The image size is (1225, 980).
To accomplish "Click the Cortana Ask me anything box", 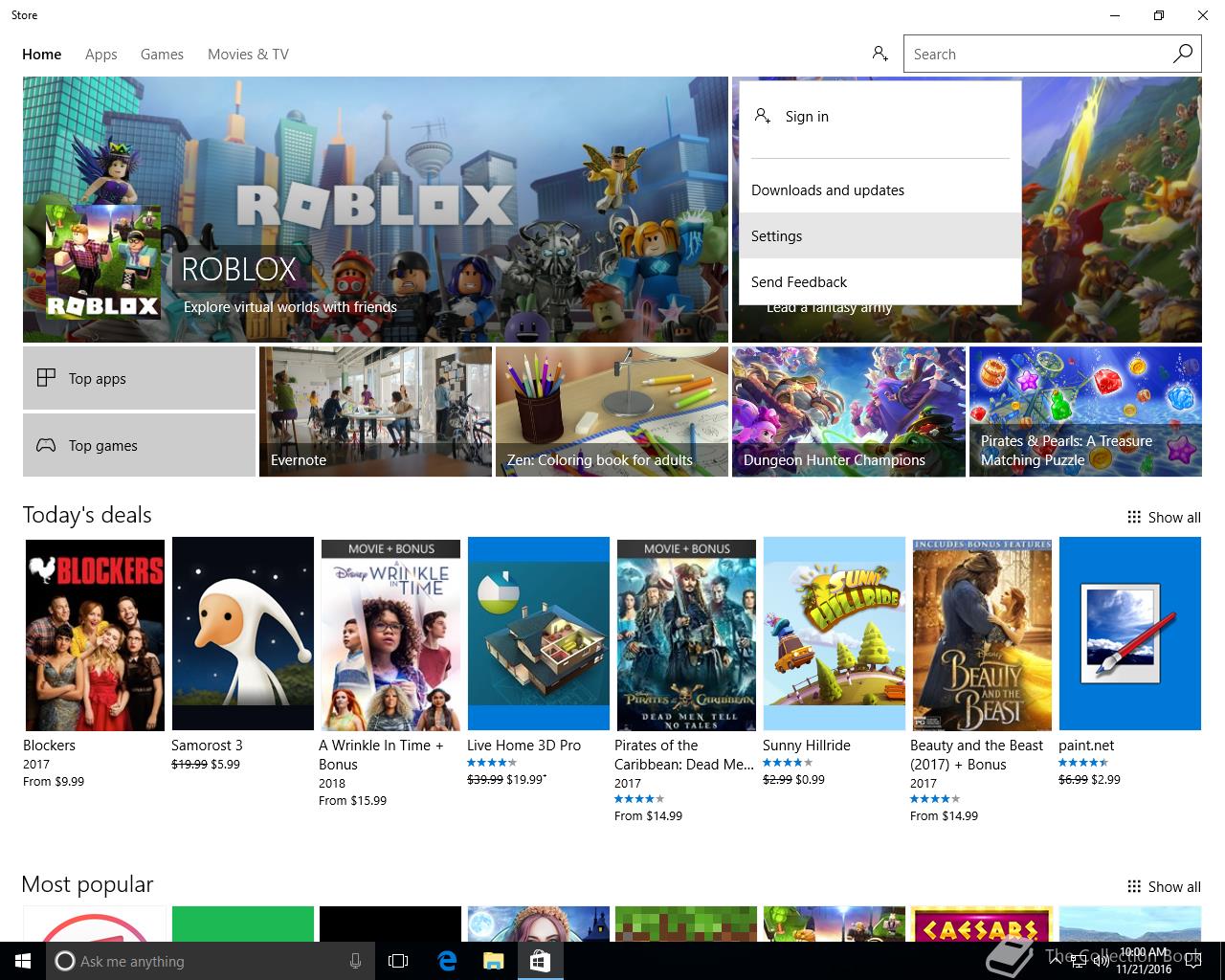I will [209, 961].
